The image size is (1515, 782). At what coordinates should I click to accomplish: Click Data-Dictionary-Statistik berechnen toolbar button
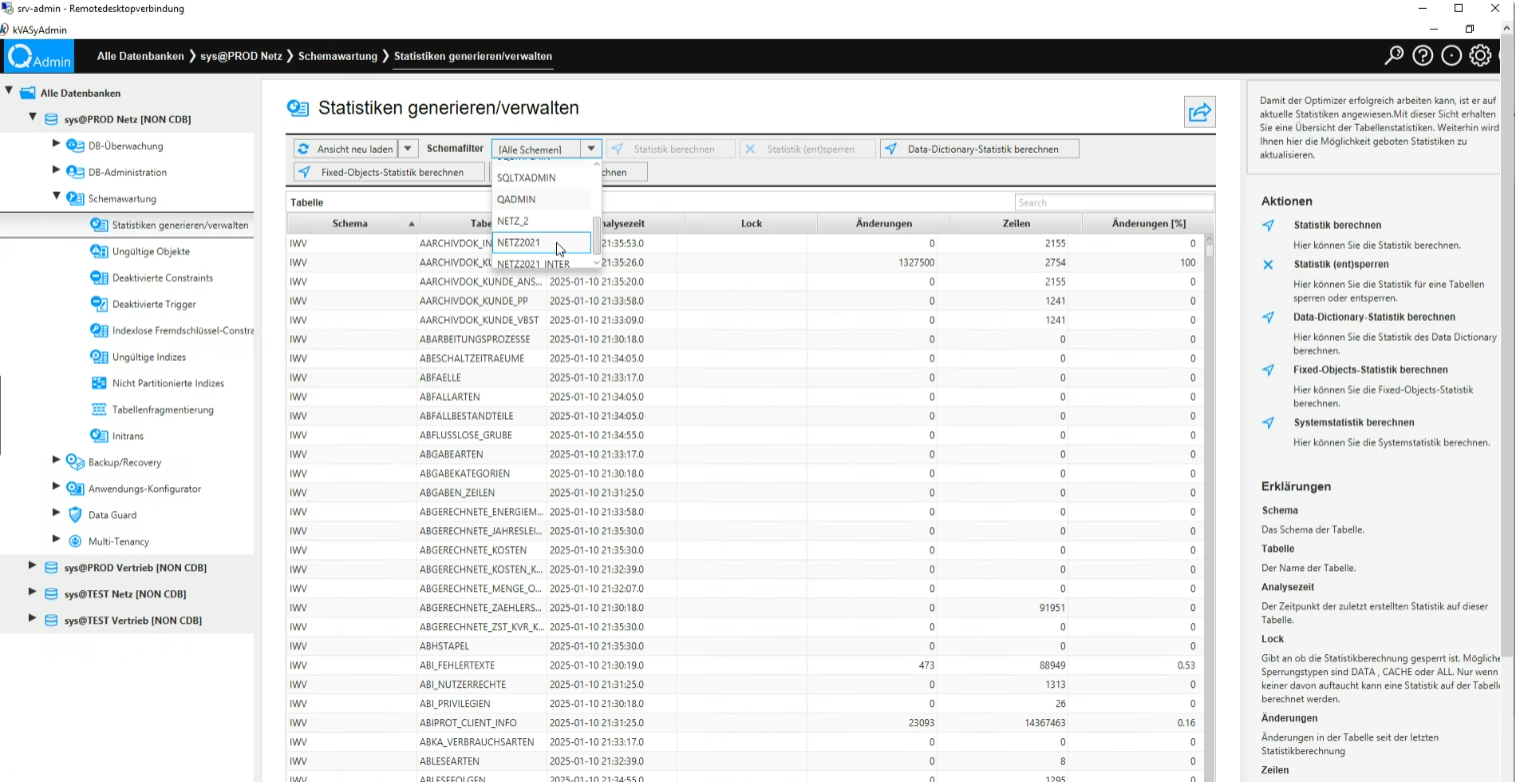pyautogui.click(x=981, y=149)
